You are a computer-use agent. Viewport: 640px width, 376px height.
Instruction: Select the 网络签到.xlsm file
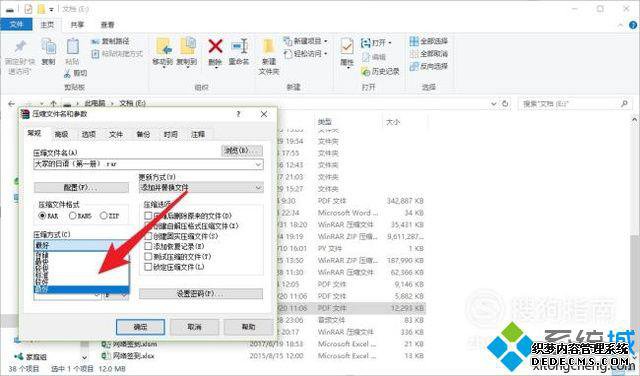[129, 344]
